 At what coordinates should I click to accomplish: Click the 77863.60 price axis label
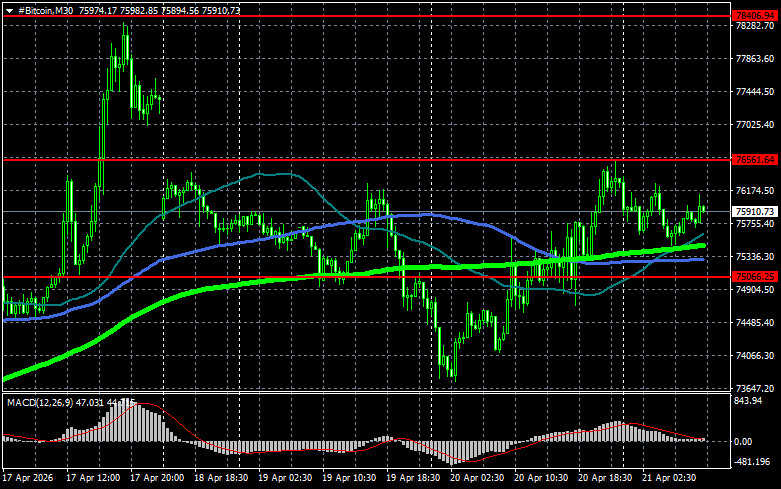click(x=755, y=59)
